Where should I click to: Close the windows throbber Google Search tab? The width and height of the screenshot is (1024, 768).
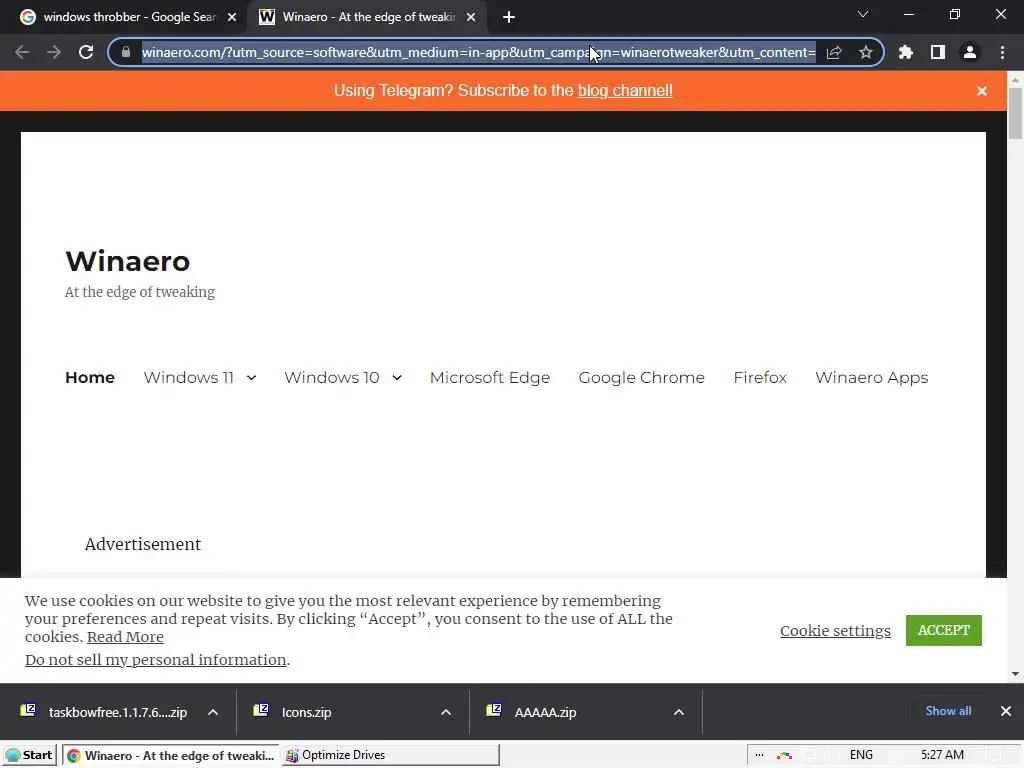[x=232, y=17]
